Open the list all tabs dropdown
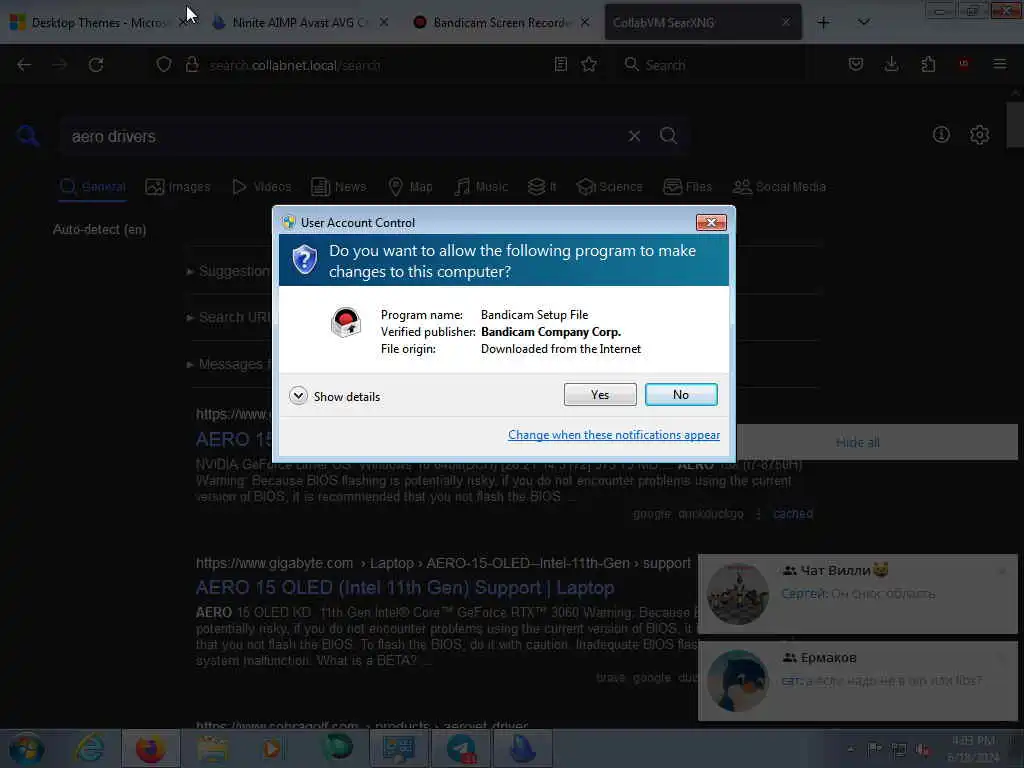The width and height of the screenshot is (1024, 768). click(863, 23)
